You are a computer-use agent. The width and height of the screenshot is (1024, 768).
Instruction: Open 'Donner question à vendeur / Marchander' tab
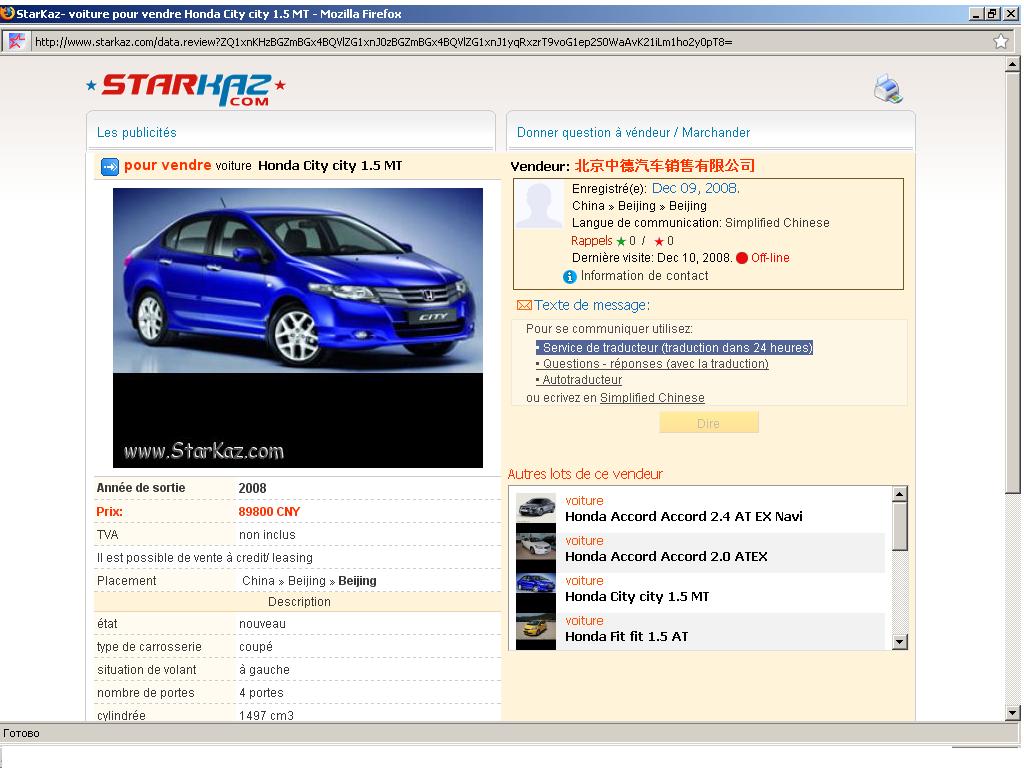(x=633, y=133)
